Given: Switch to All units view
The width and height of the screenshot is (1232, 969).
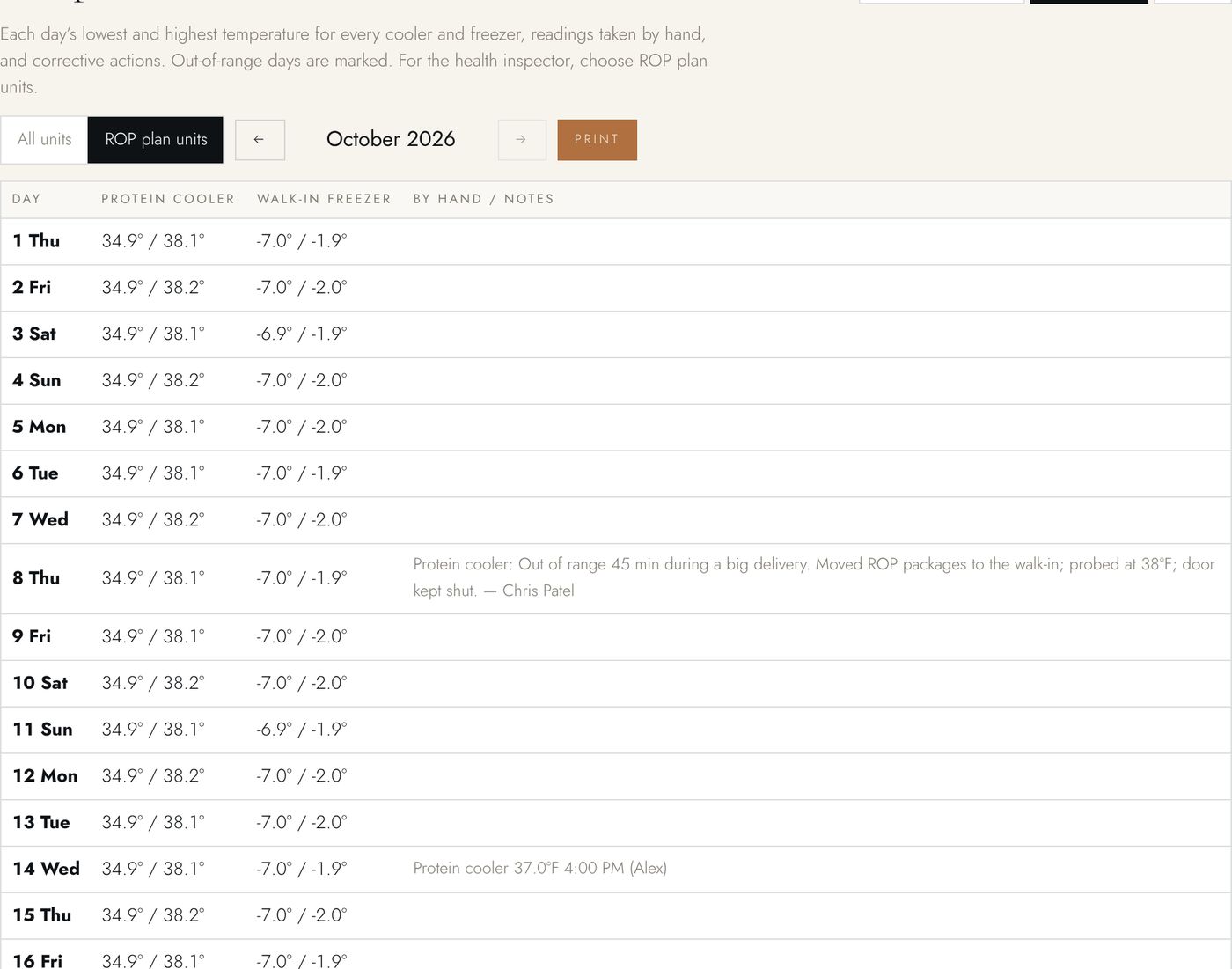Looking at the screenshot, I should coord(44,140).
